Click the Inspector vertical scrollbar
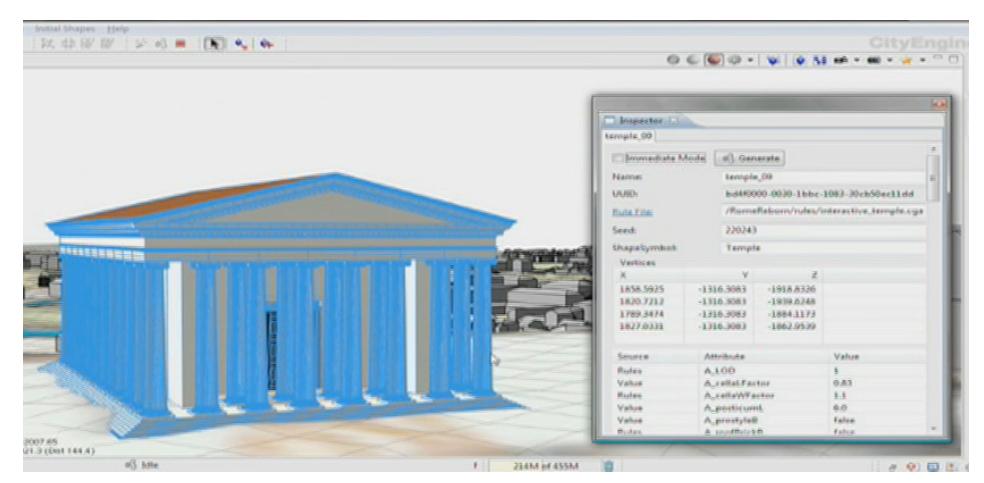The image size is (984, 483). [933, 179]
